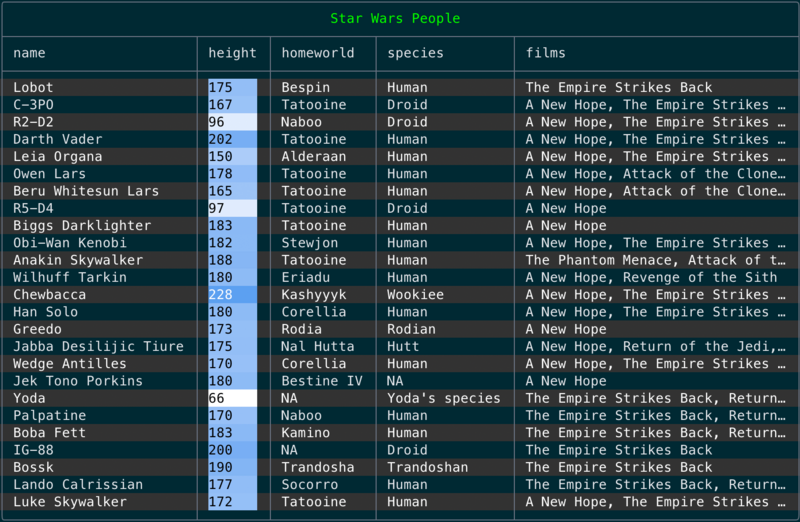Click the name Beru Whitesun Lars

point(86,191)
